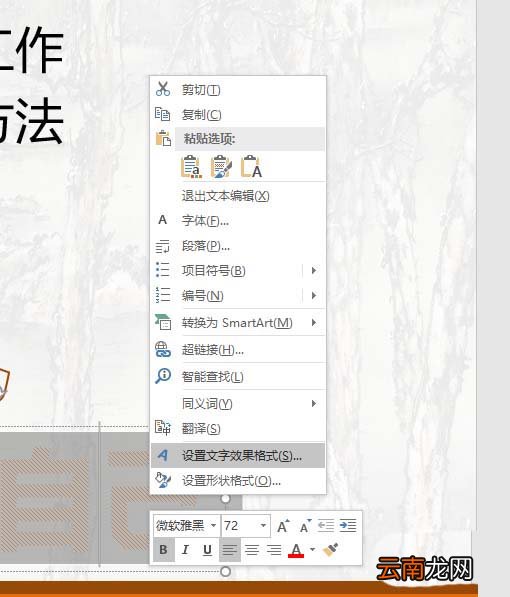Open the font size 72 dropdown
Image resolution: width=510 pixels, height=597 pixels.
pos(263,525)
